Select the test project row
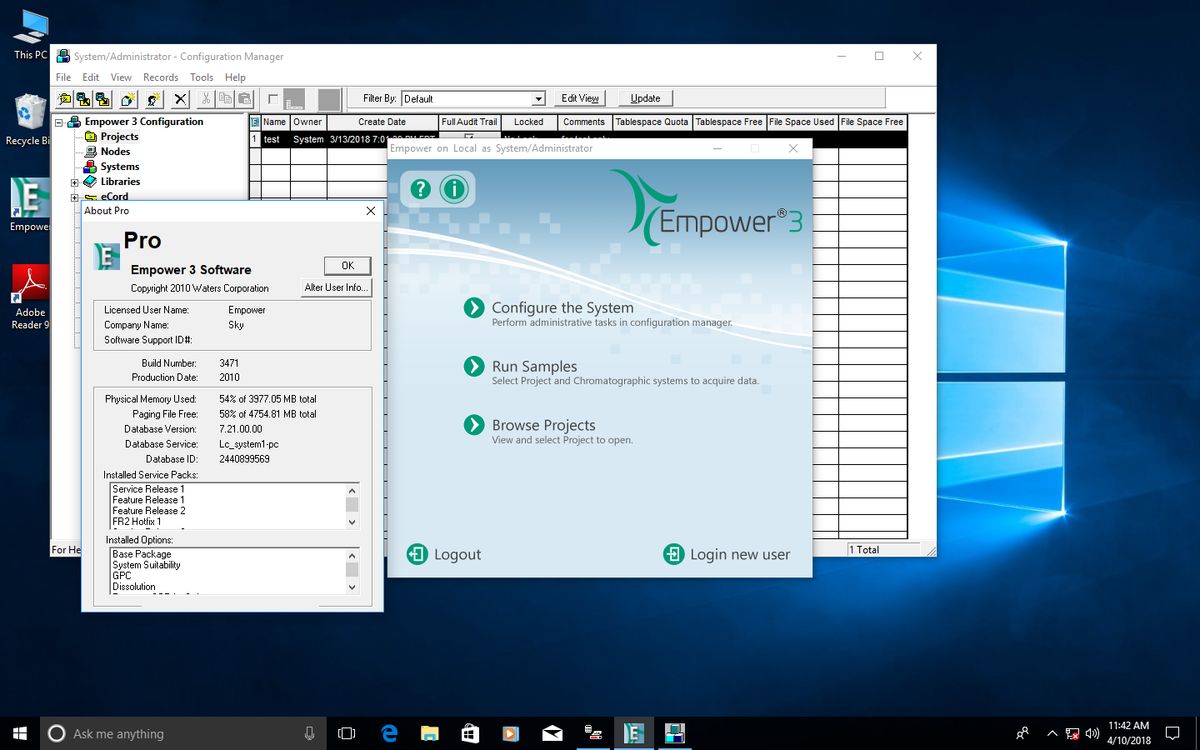1200x750 pixels. (x=271, y=139)
